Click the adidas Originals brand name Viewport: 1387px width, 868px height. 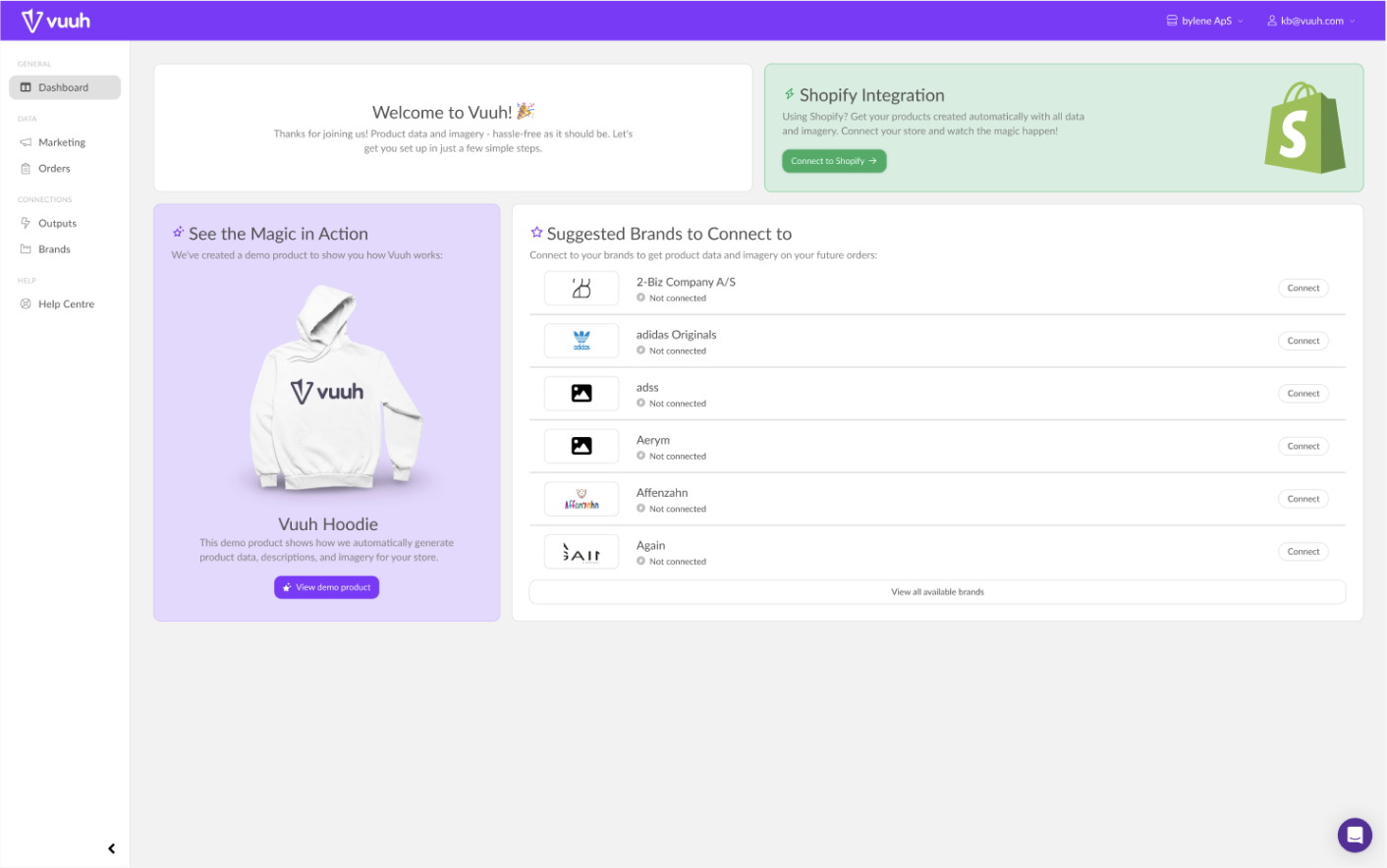click(x=677, y=335)
